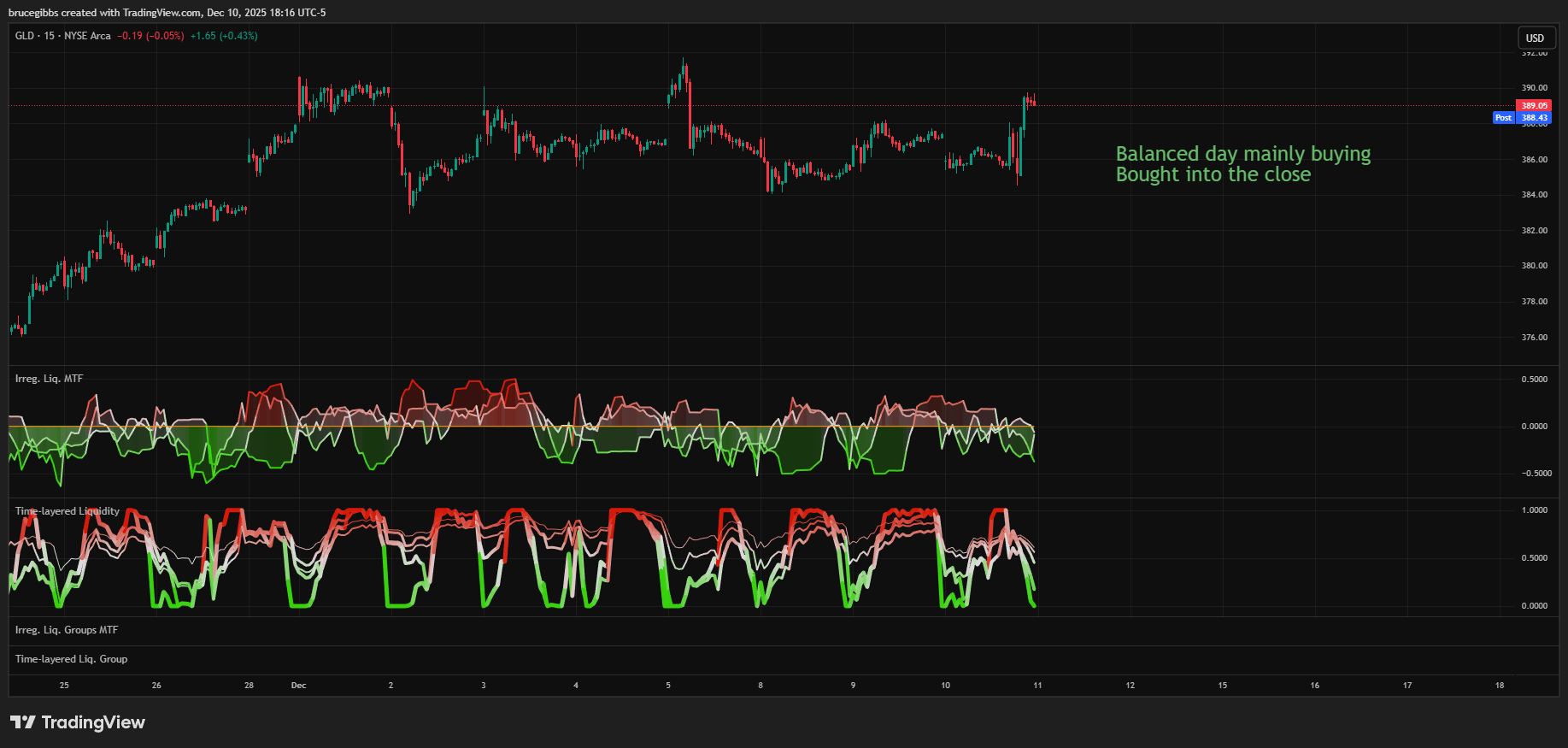Click date 11 on the time axis
The image size is (1568, 748).
(x=1037, y=686)
